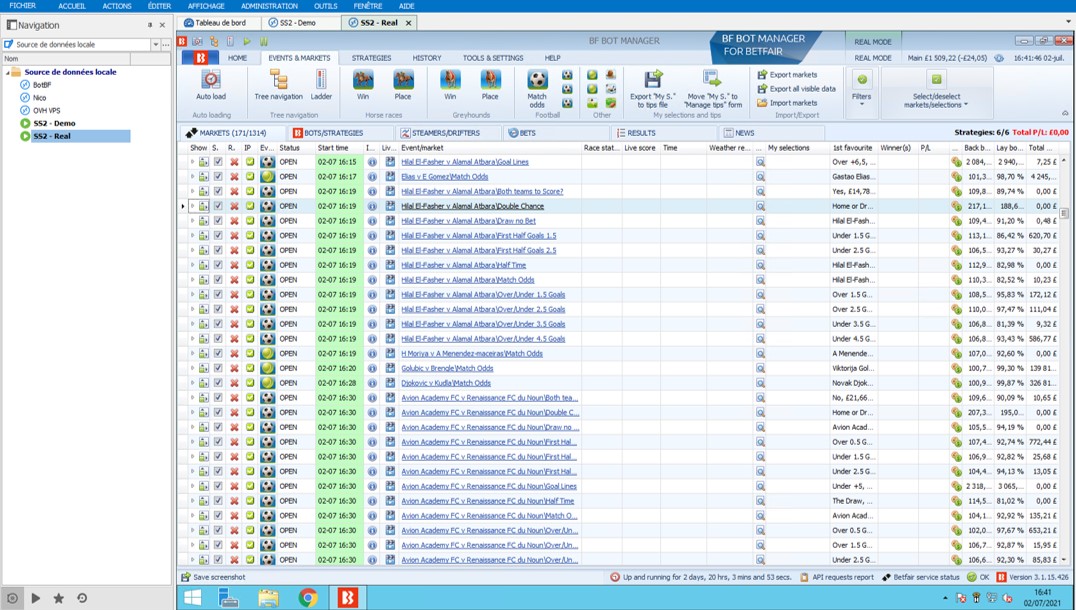Screen dimensions: 1076x610
Task: Open Djokovic v Kudla\Match Odds link
Action: (x=446, y=383)
